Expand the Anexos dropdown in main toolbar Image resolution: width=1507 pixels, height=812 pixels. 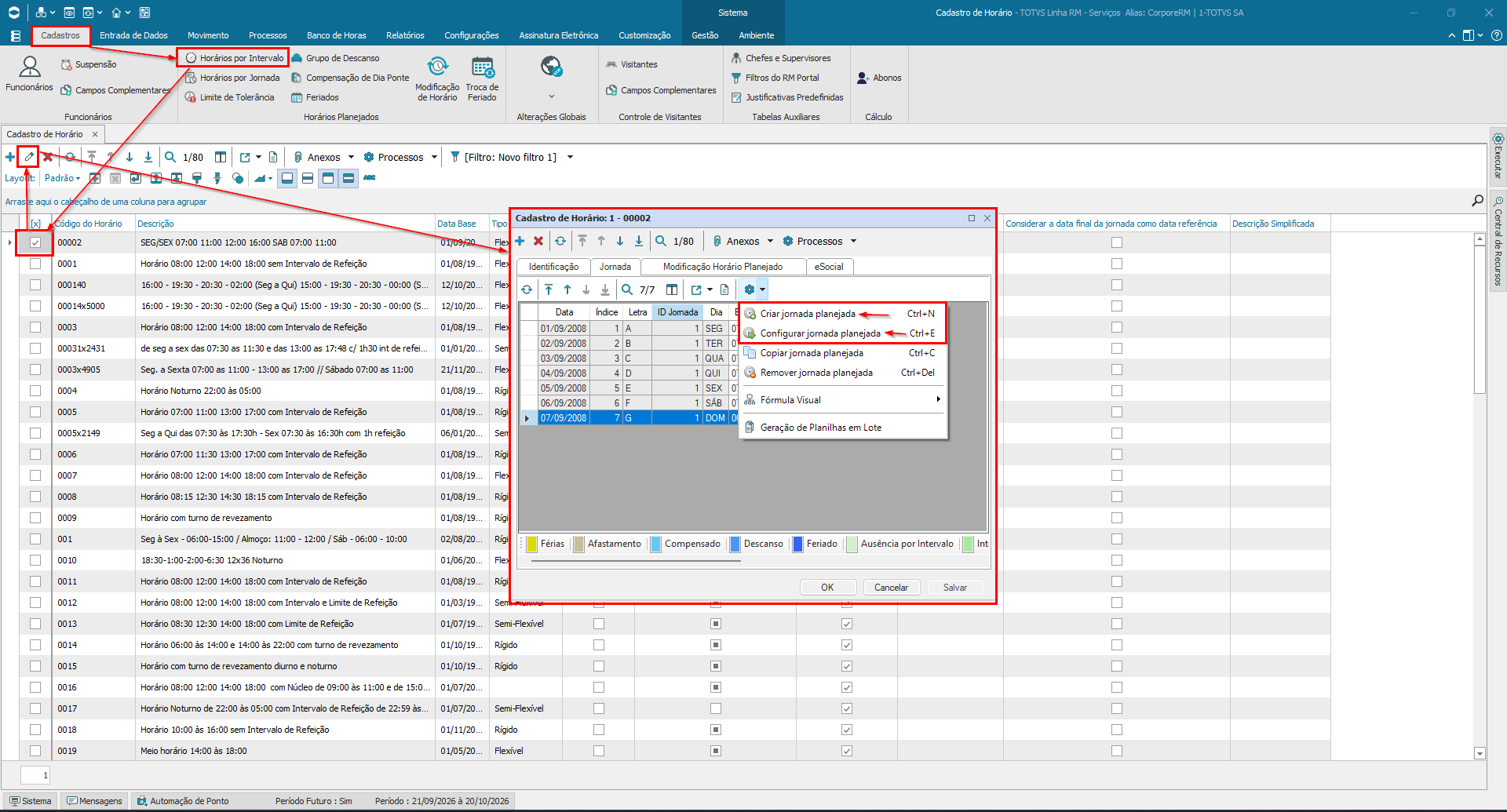coord(351,157)
